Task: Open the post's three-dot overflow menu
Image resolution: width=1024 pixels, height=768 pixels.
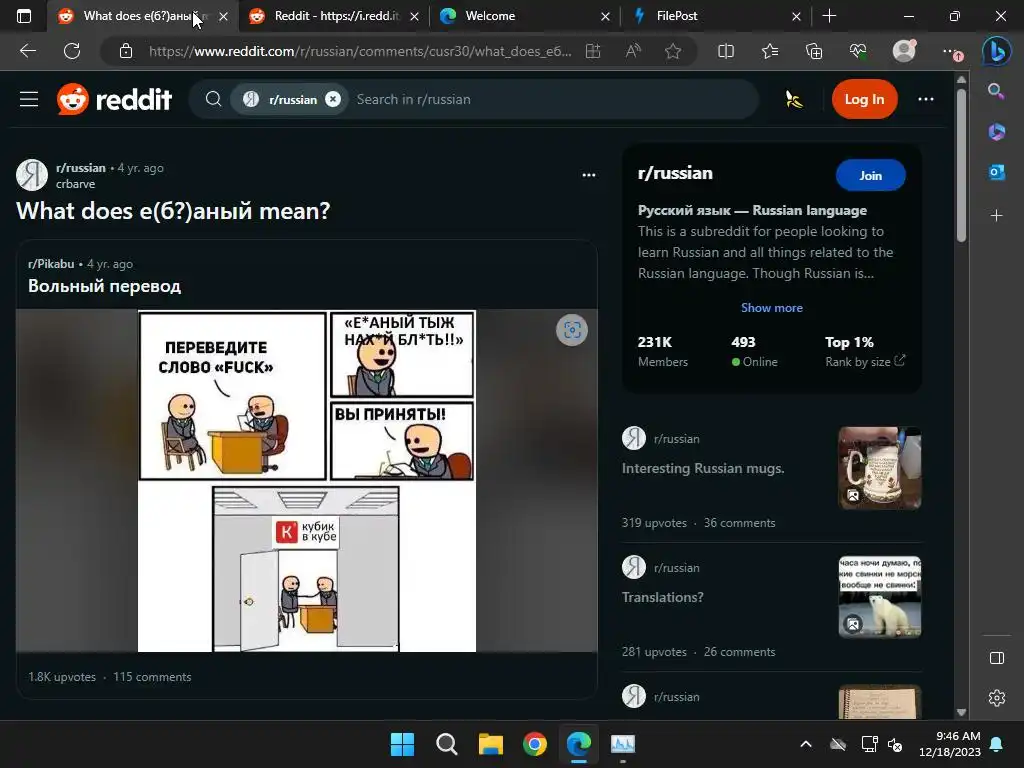Action: pos(588,175)
